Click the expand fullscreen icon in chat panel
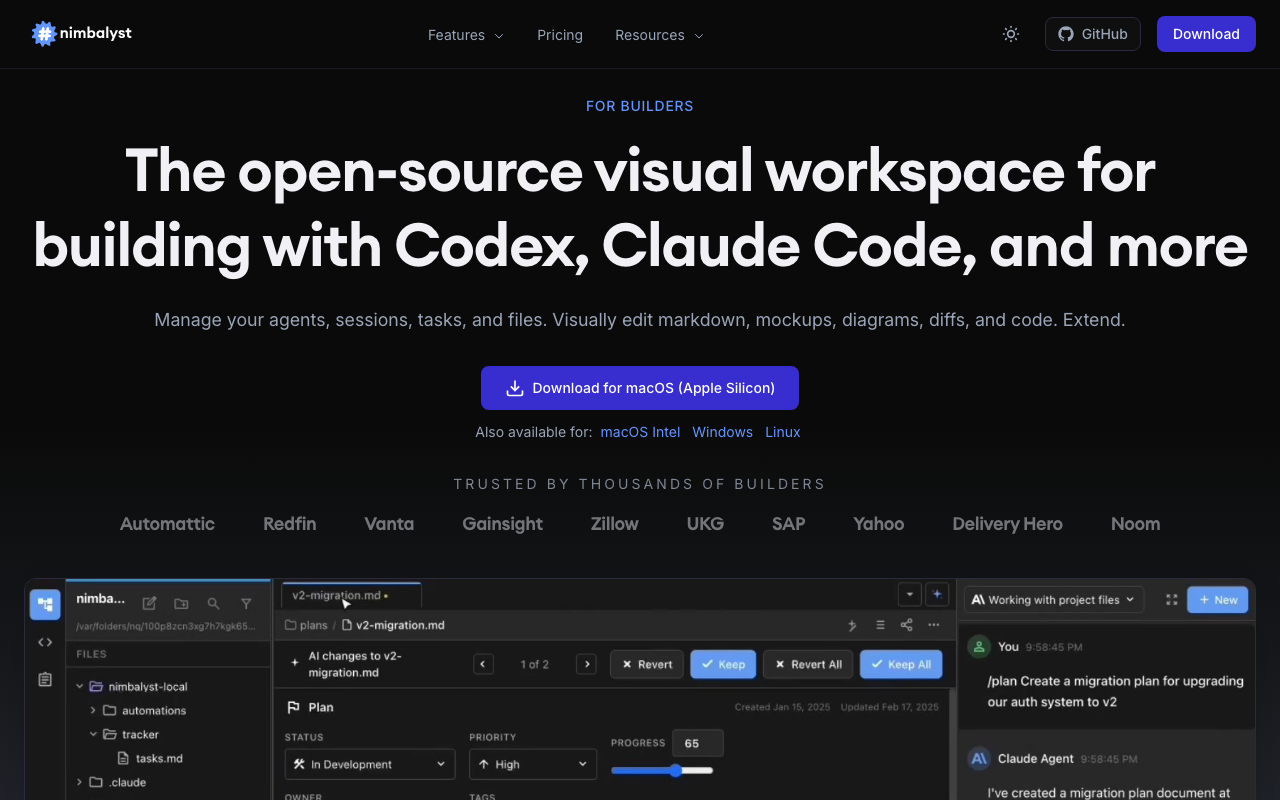Viewport: 1280px width, 800px height. (1171, 600)
